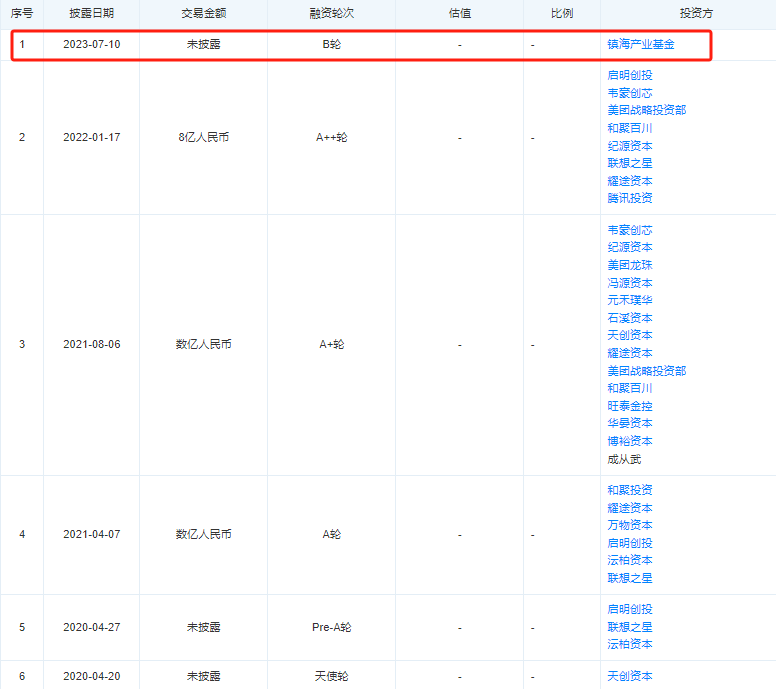Click the 融资轮次 column header
Viewport: 776px width, 689px height.
pos(332,14)
